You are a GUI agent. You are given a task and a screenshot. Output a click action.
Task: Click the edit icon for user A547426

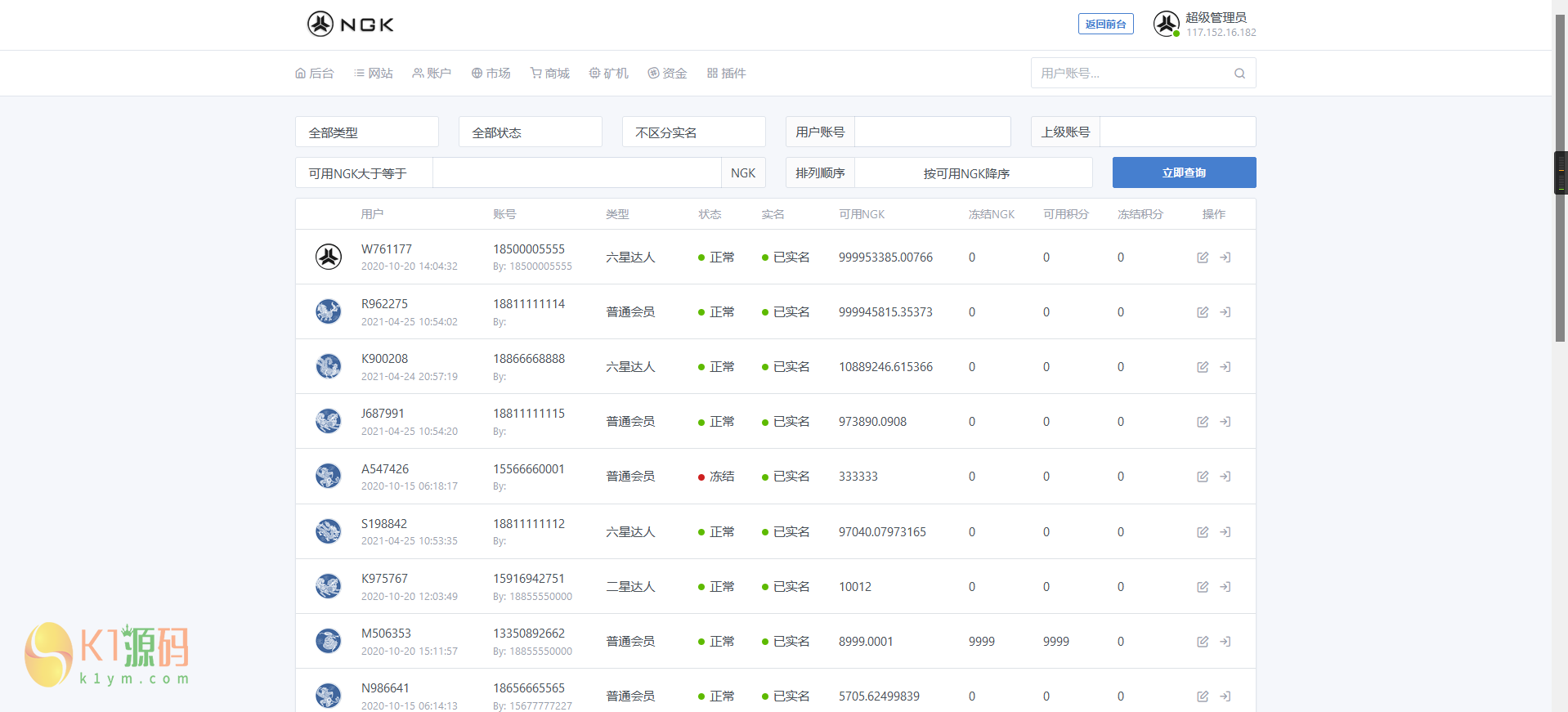pyautogui.click(x=1203, y=477)
